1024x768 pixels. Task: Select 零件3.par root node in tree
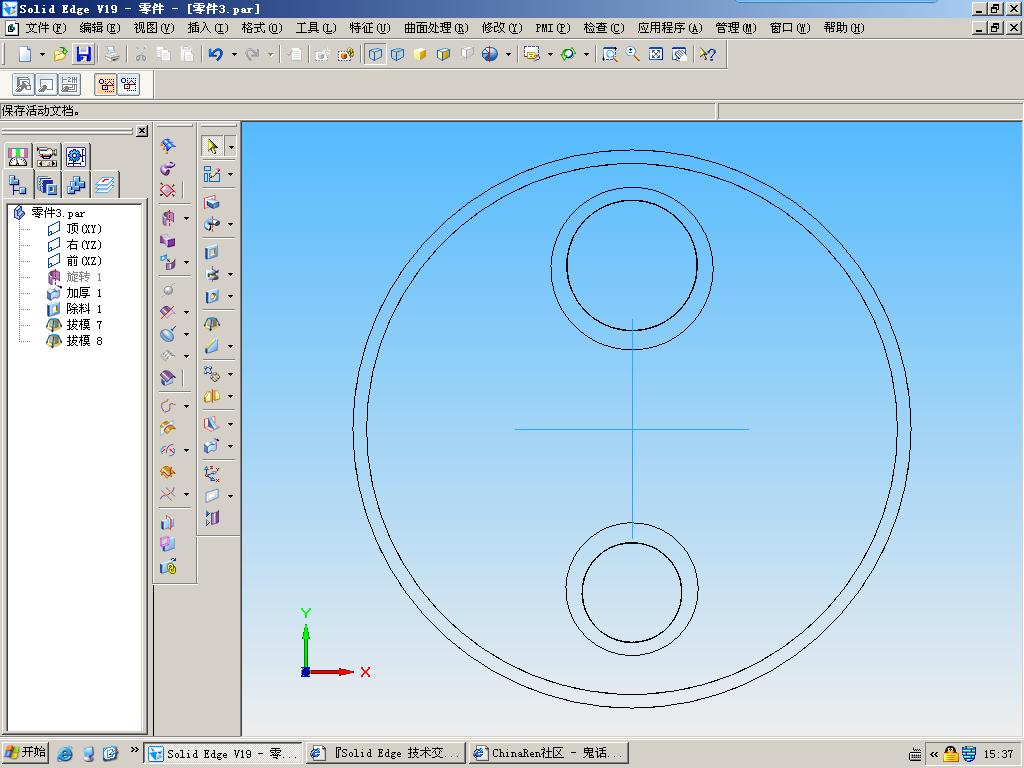58,213
